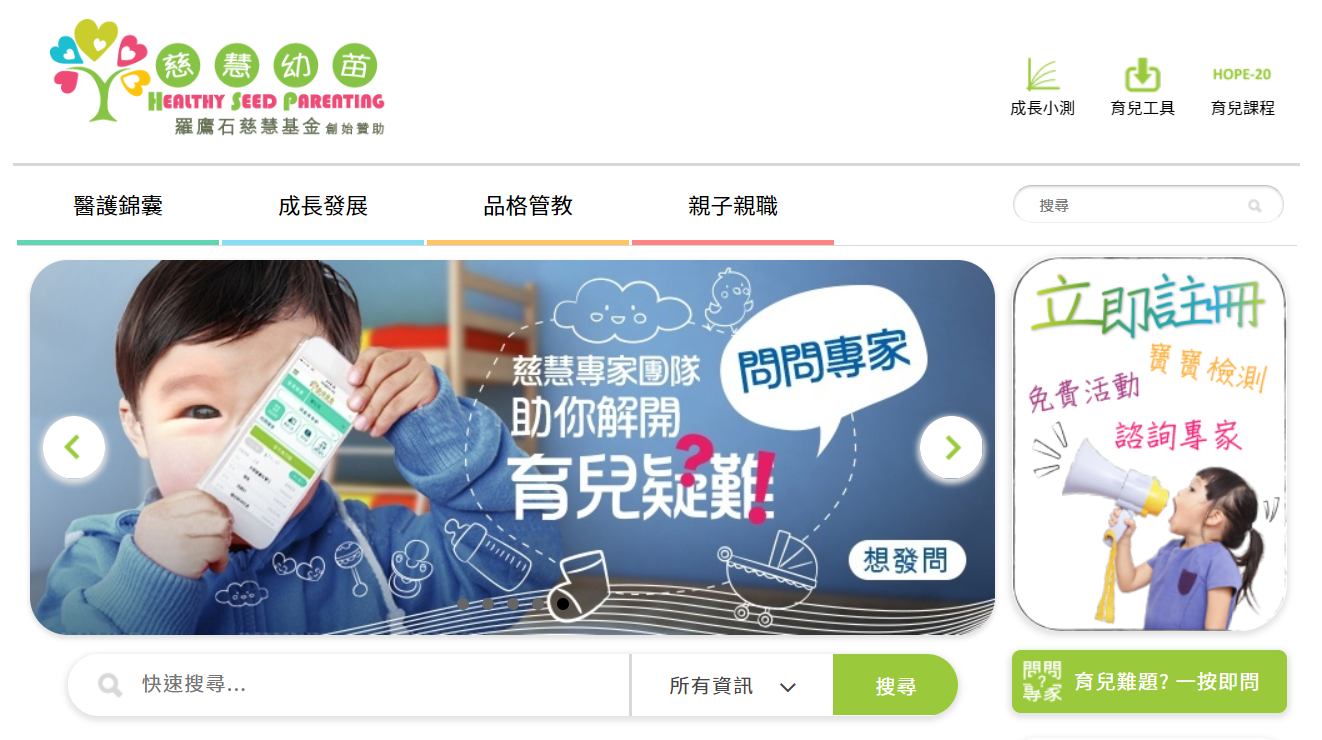Open the 育兒工具 download tools icon
1322x740 pixels.
(1142, 87)
